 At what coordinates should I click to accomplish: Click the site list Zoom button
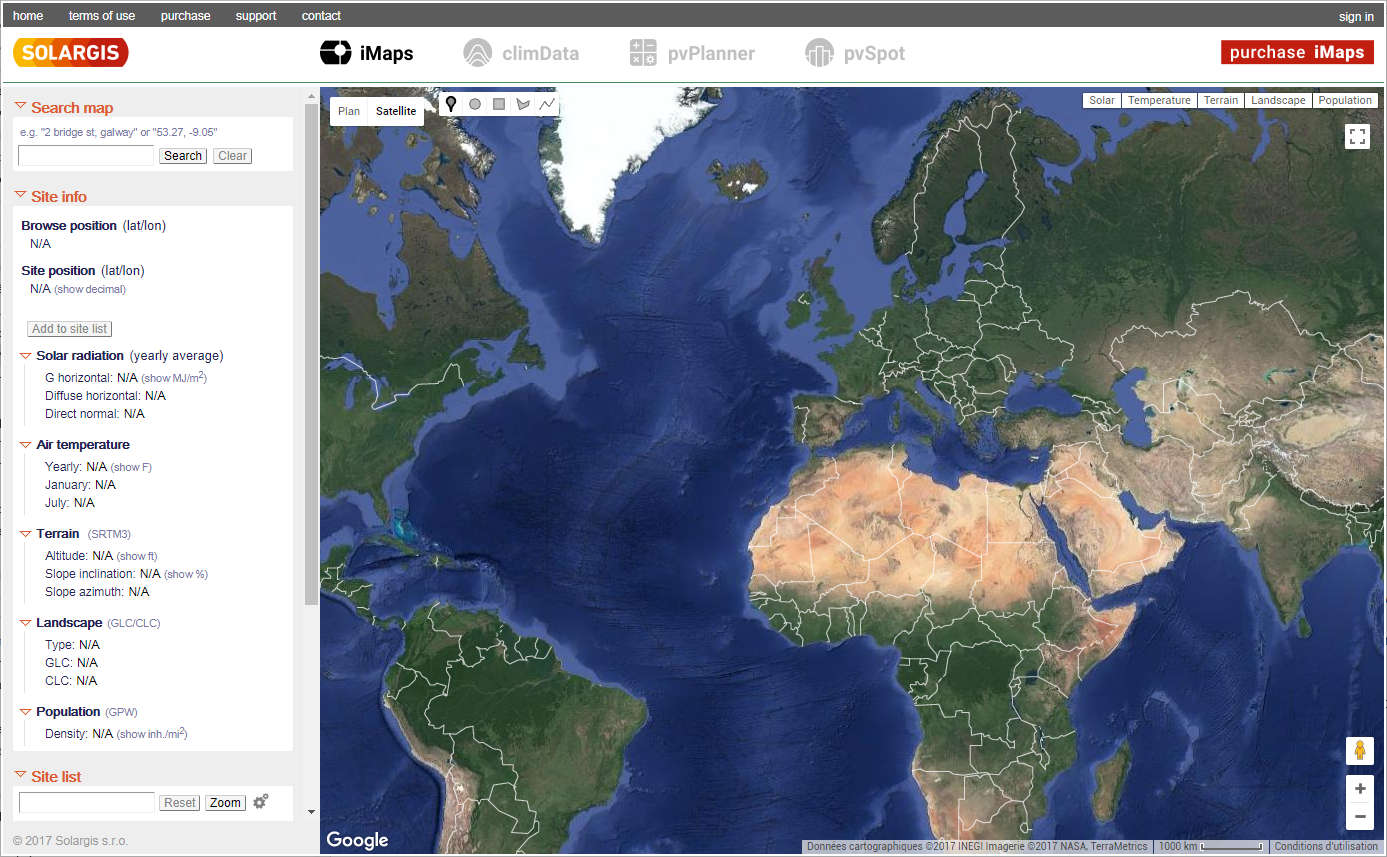pyautogui.click(x=225, y=803)
